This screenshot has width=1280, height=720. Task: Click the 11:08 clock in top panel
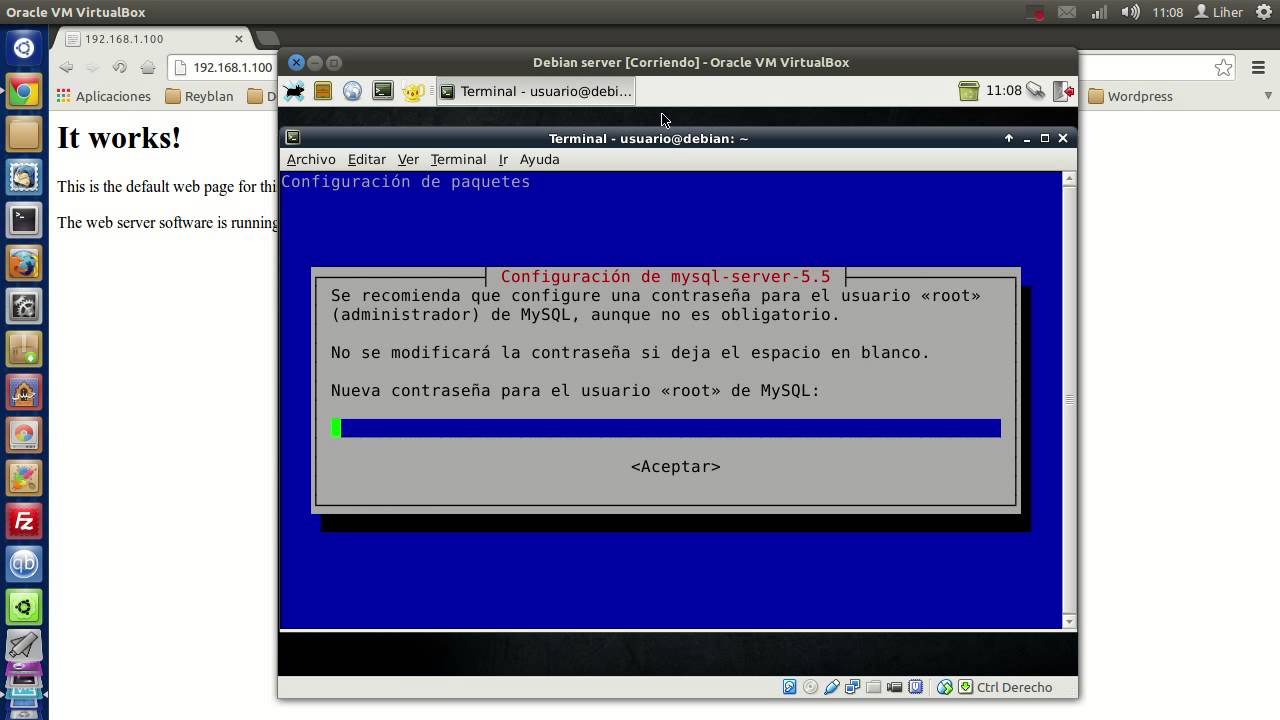click(1167, 12)
